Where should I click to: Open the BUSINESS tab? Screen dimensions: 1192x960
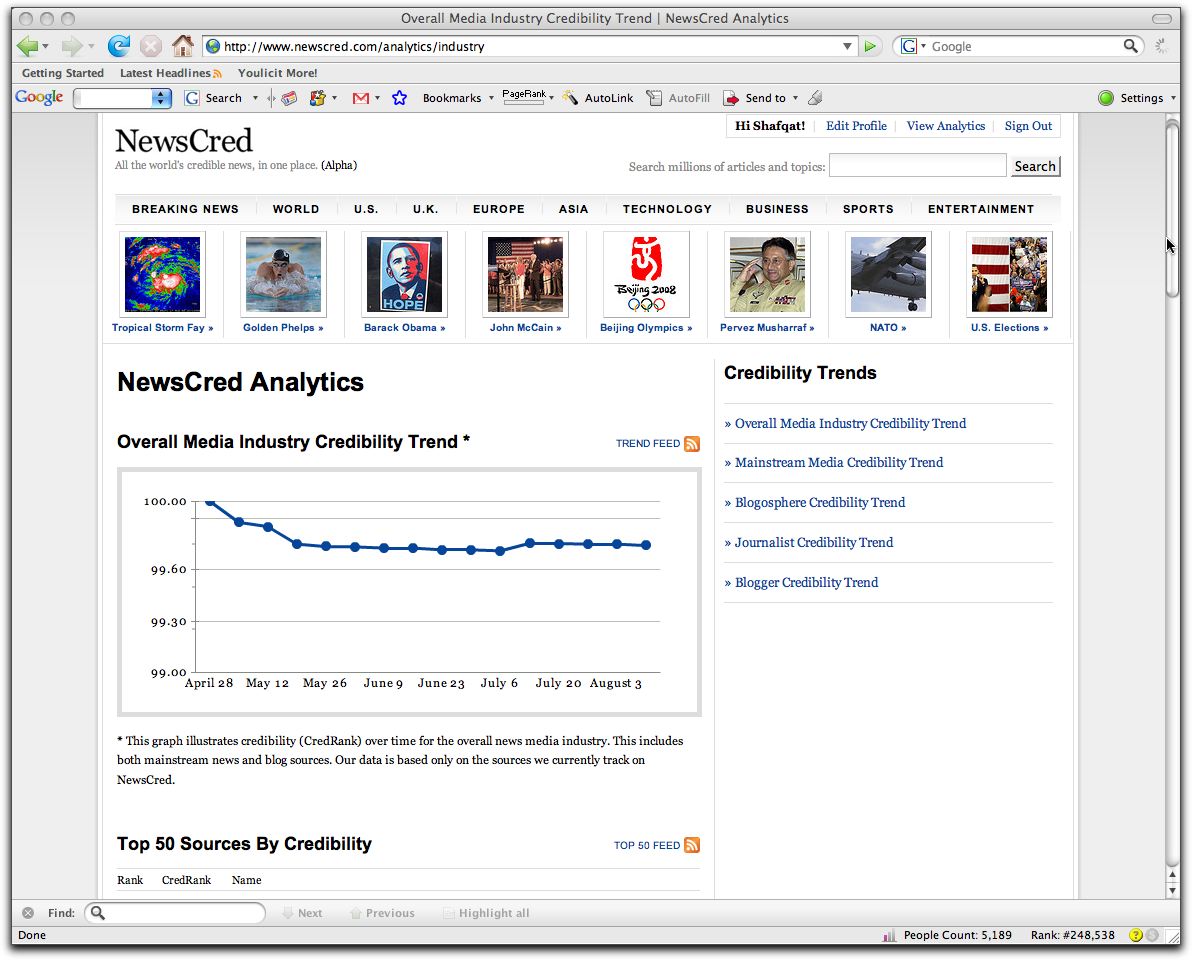(x=777, y=209)
